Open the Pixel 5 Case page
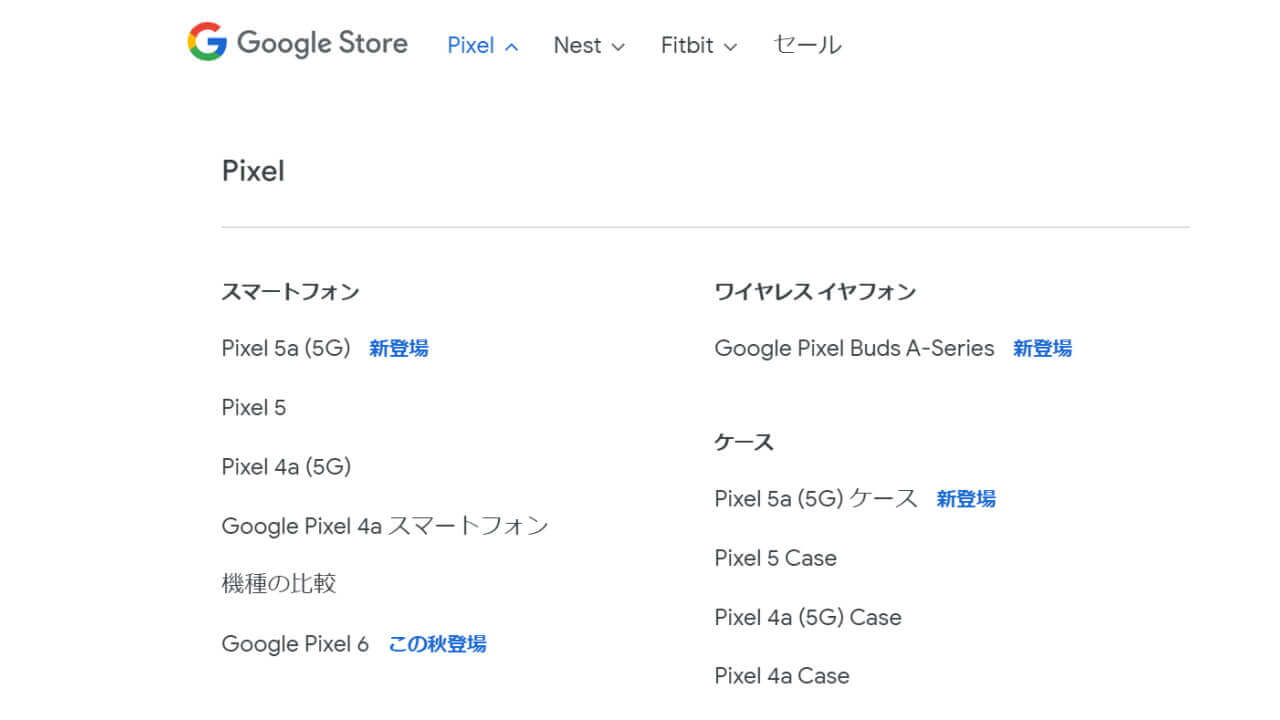The width and height of the screenshot is (1280, 720). pyautogui.click(x=775, y=558)
